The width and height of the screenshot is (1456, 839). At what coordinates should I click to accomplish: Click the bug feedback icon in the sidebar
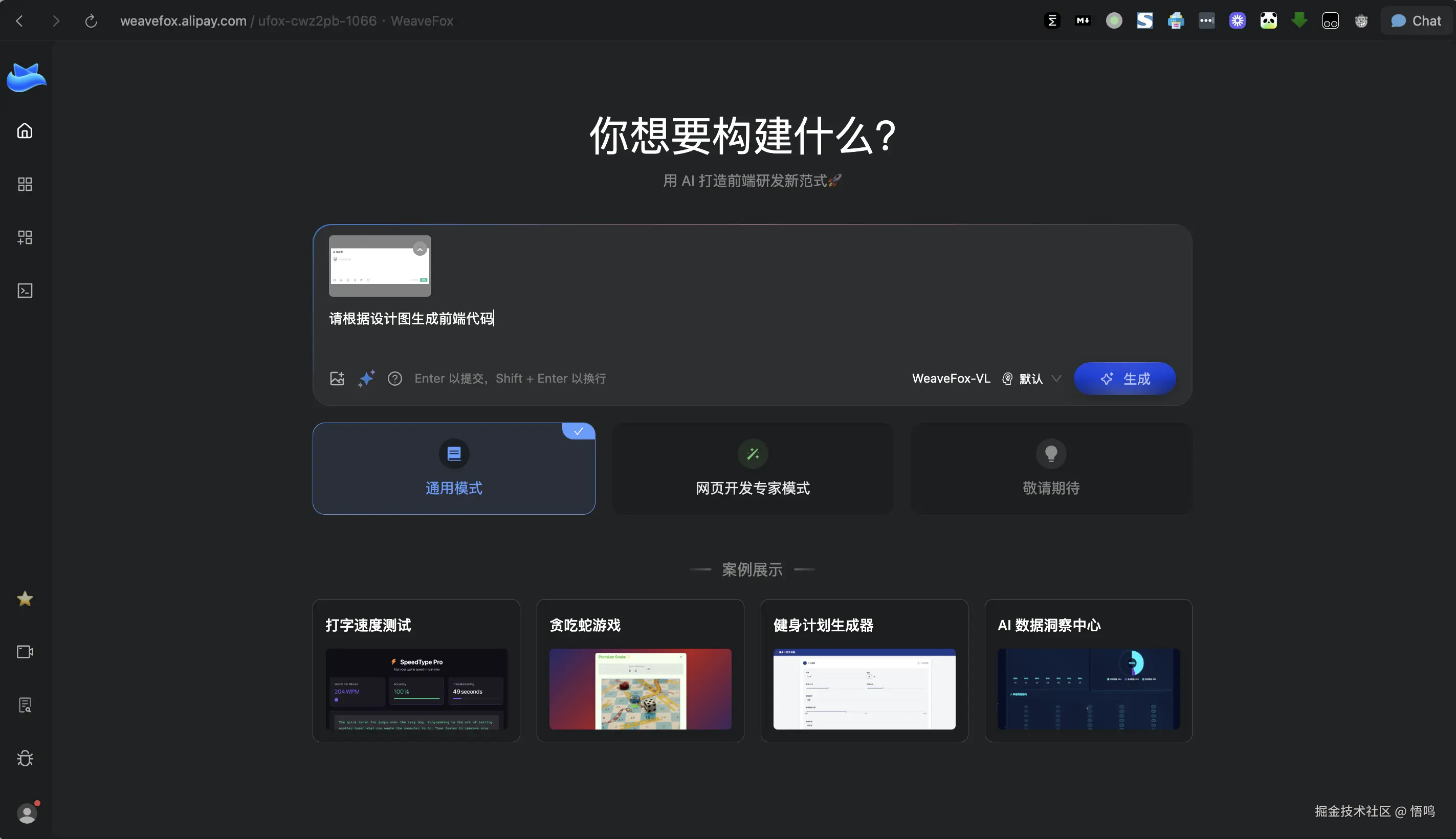pyautogui.click(x=25, y=758)
